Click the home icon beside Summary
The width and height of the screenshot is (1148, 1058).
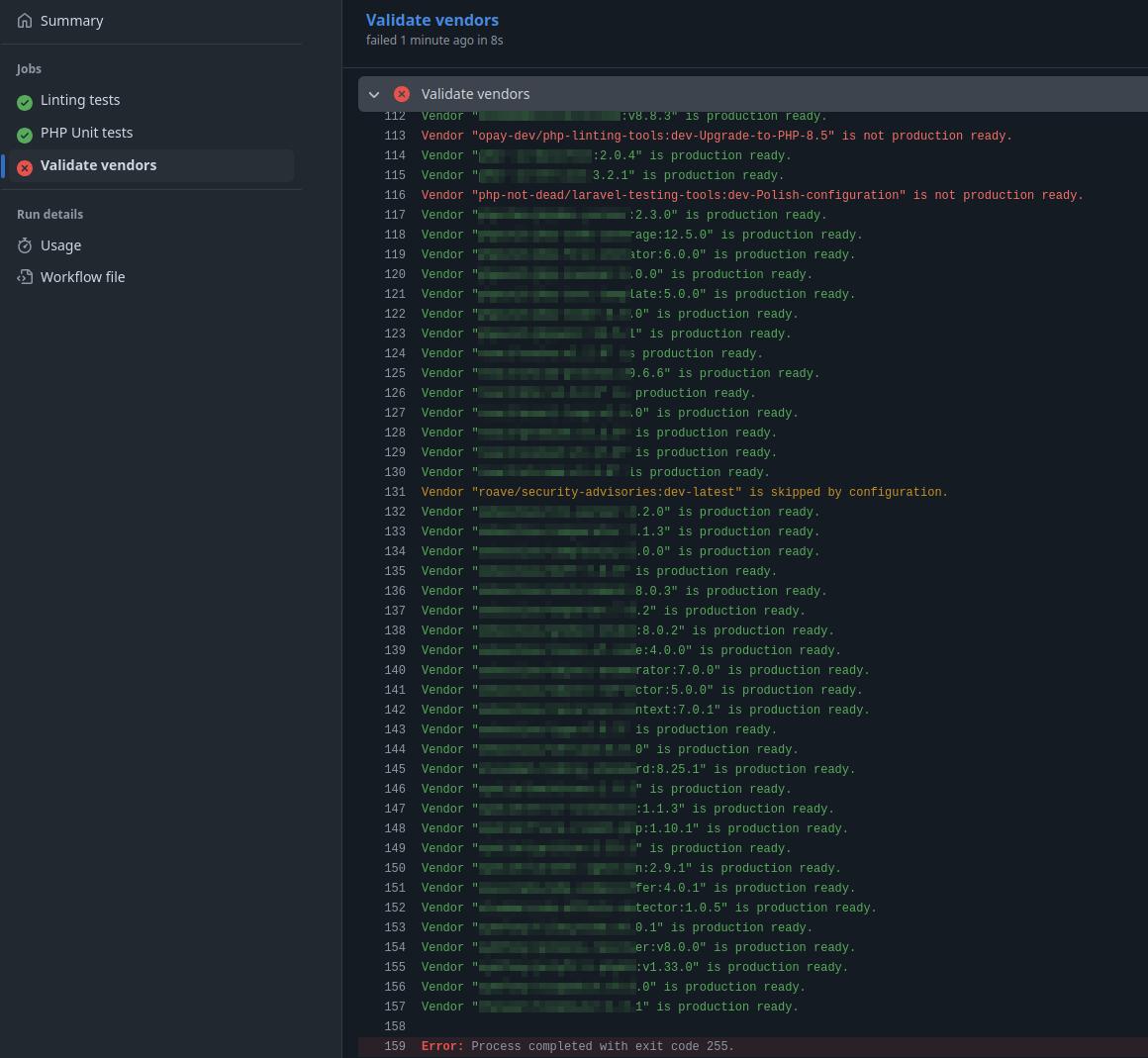point(25,20)
